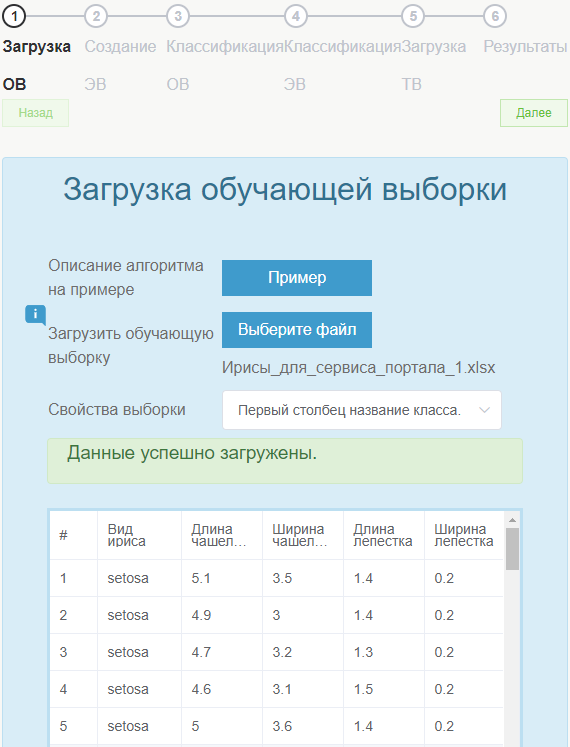Click the Ширина лепестка column header
Screen dimensions: 570x747
(x=464, y=535)
